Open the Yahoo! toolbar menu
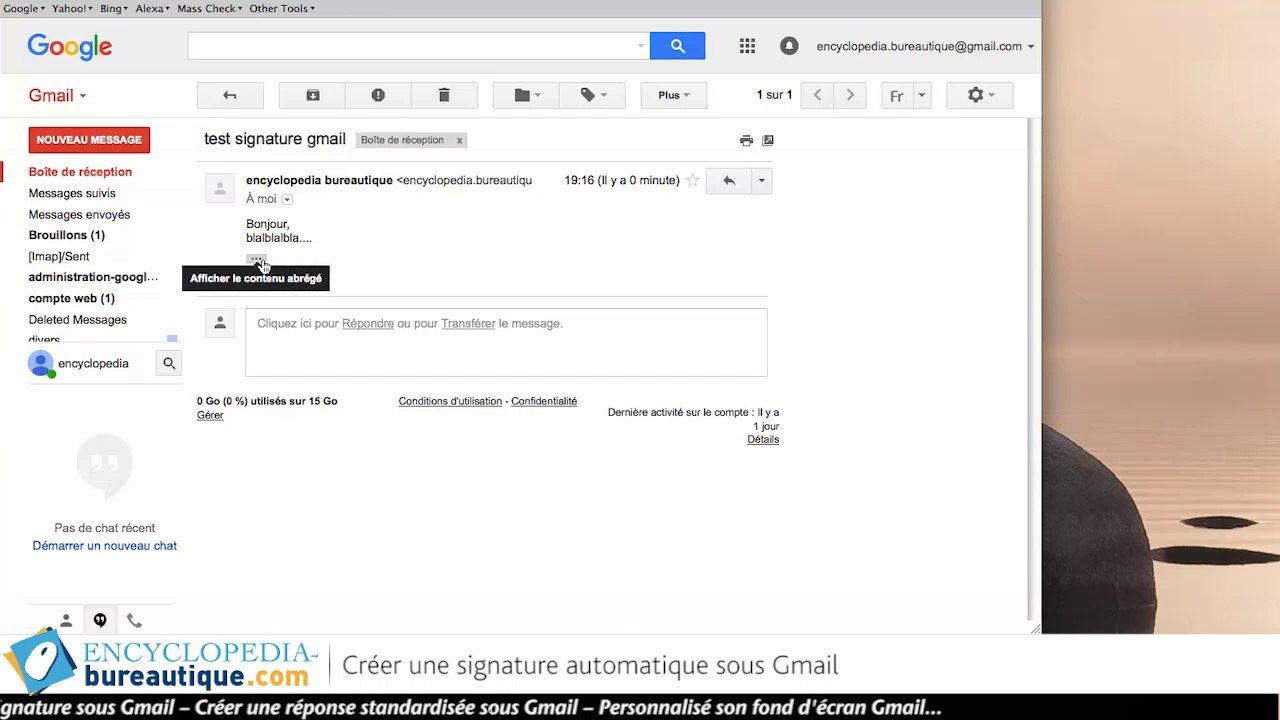The width and height of the screenshot is (1280, 720). [72, 8]
